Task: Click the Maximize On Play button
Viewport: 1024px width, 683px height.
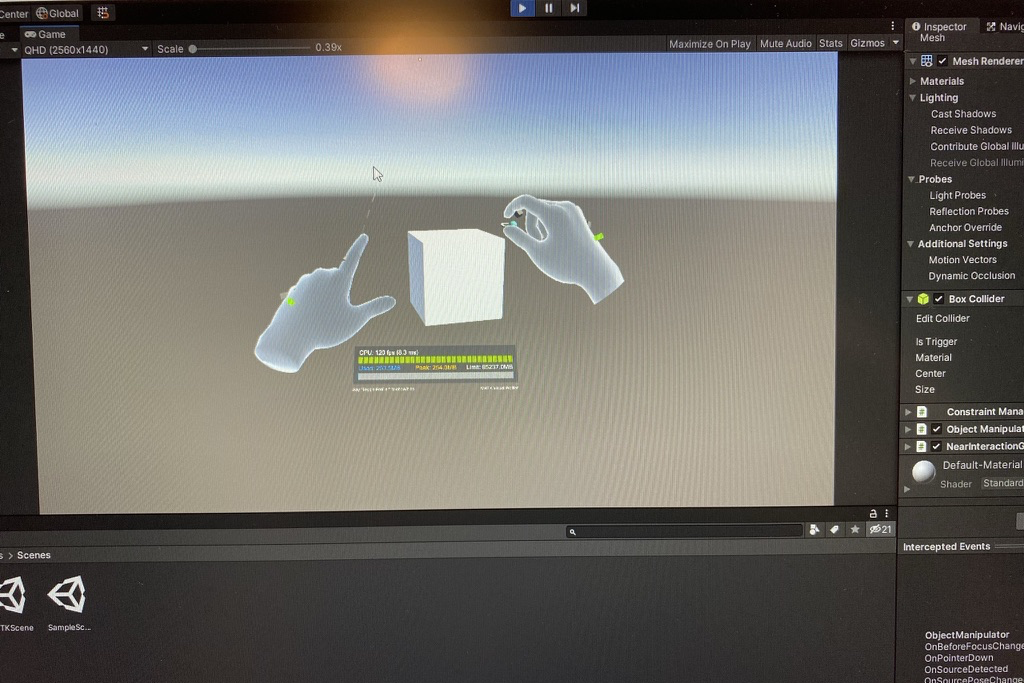Action: [x=709, y=44]
